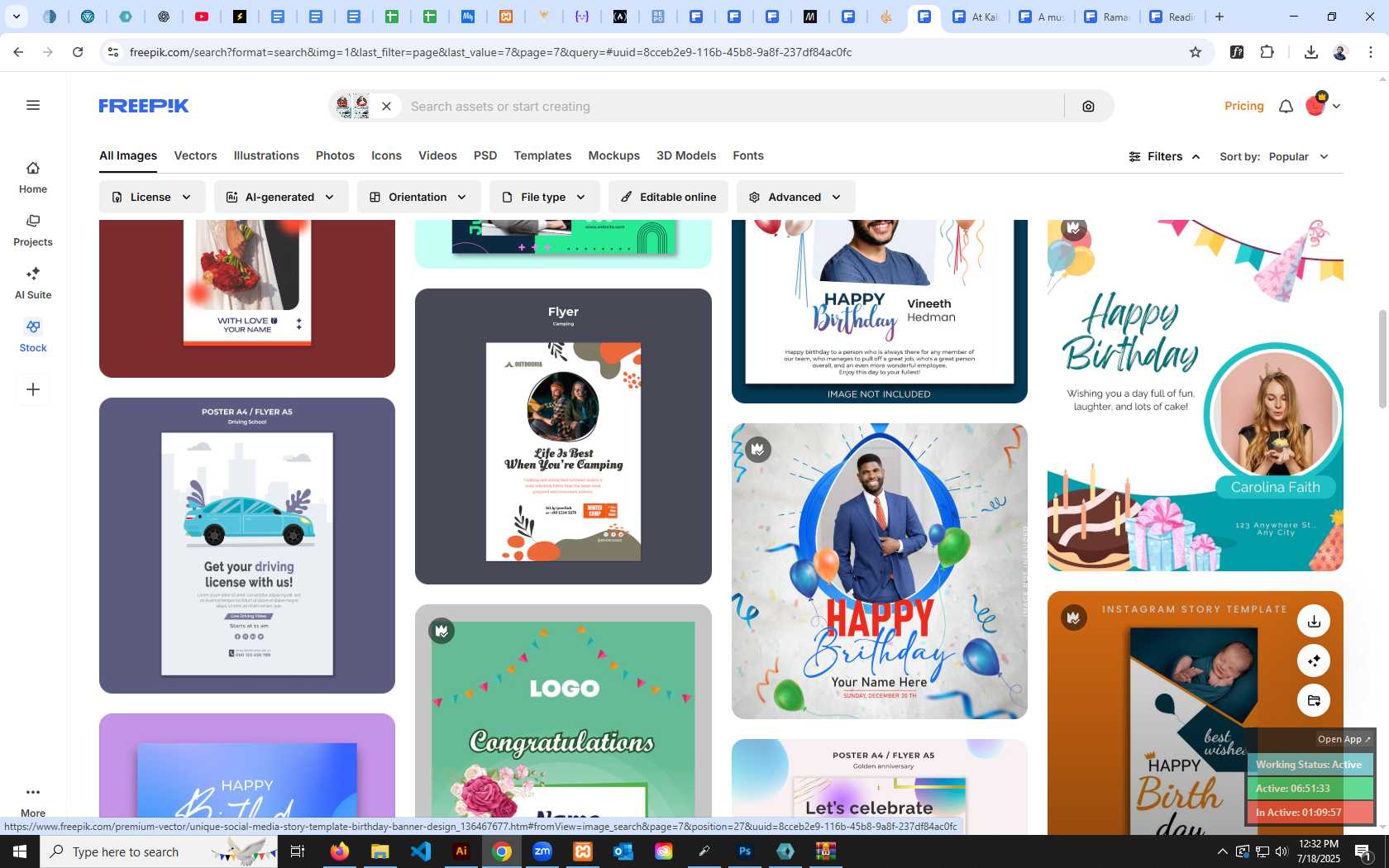Open the camping flyer thumbnail
The width and height of the screenshot is (1389, 868).
pos(563,436)
